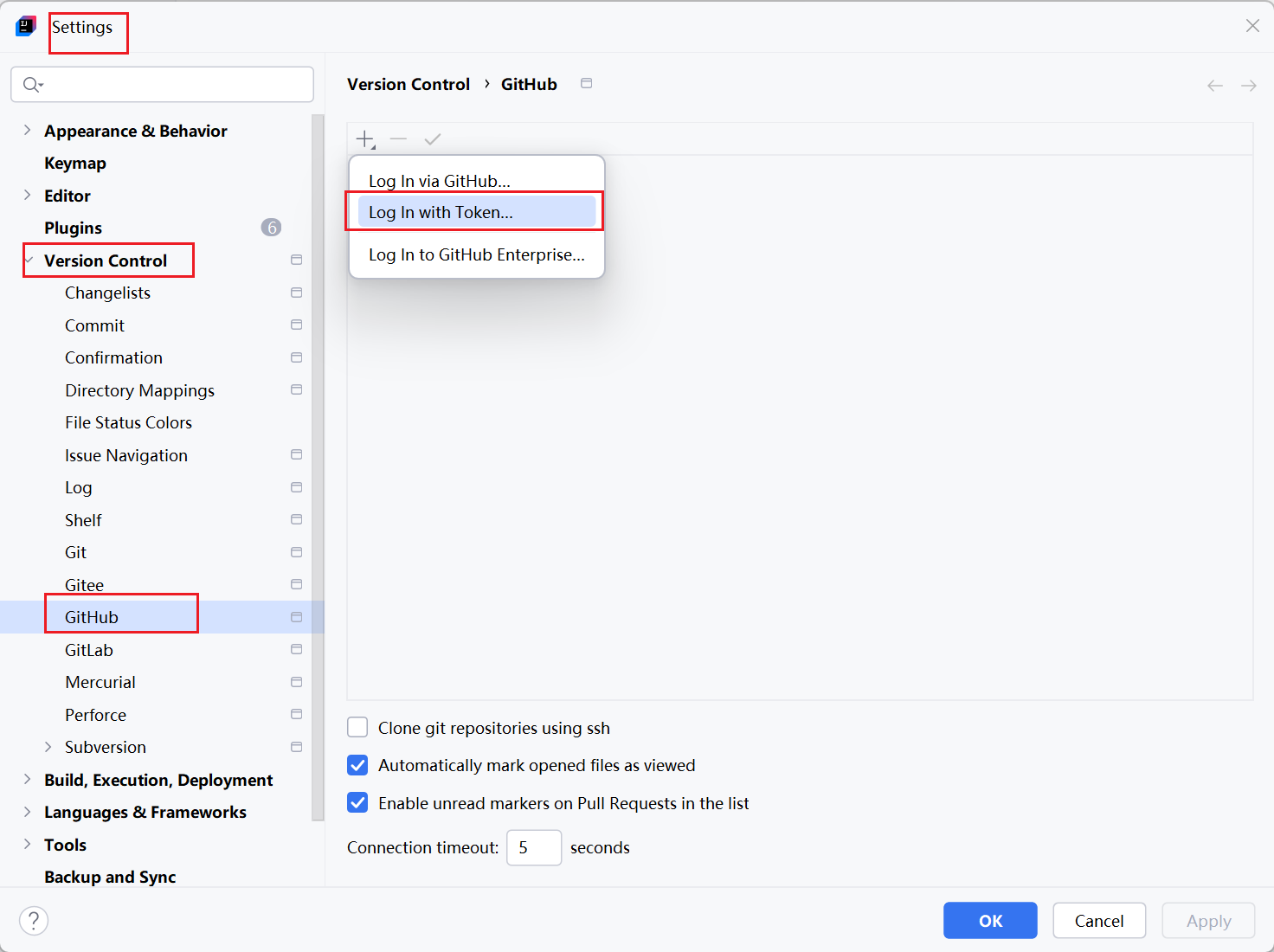
Task: Disable unread markers on Pull Requests checkbox
Action: pos(357,802)
